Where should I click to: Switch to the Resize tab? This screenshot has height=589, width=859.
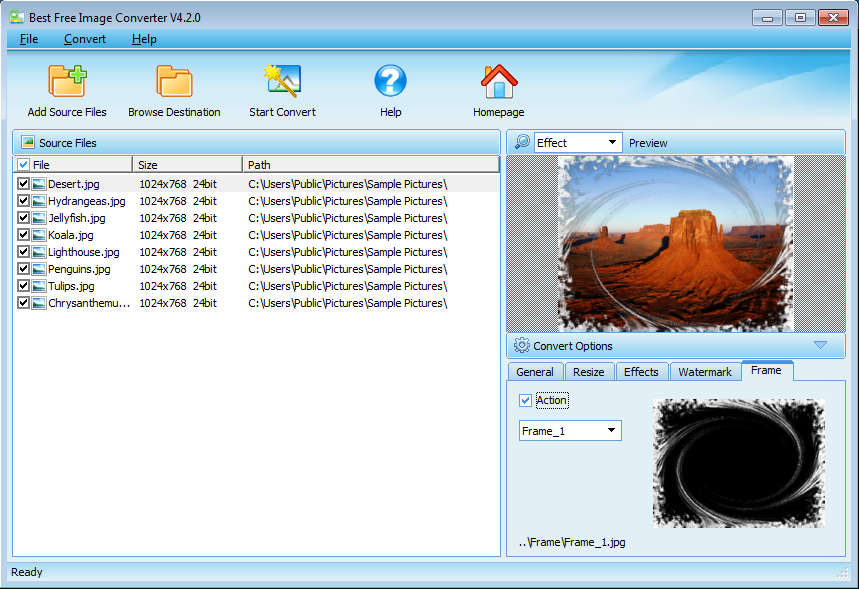pyautogui.click(x=588, y=372)
